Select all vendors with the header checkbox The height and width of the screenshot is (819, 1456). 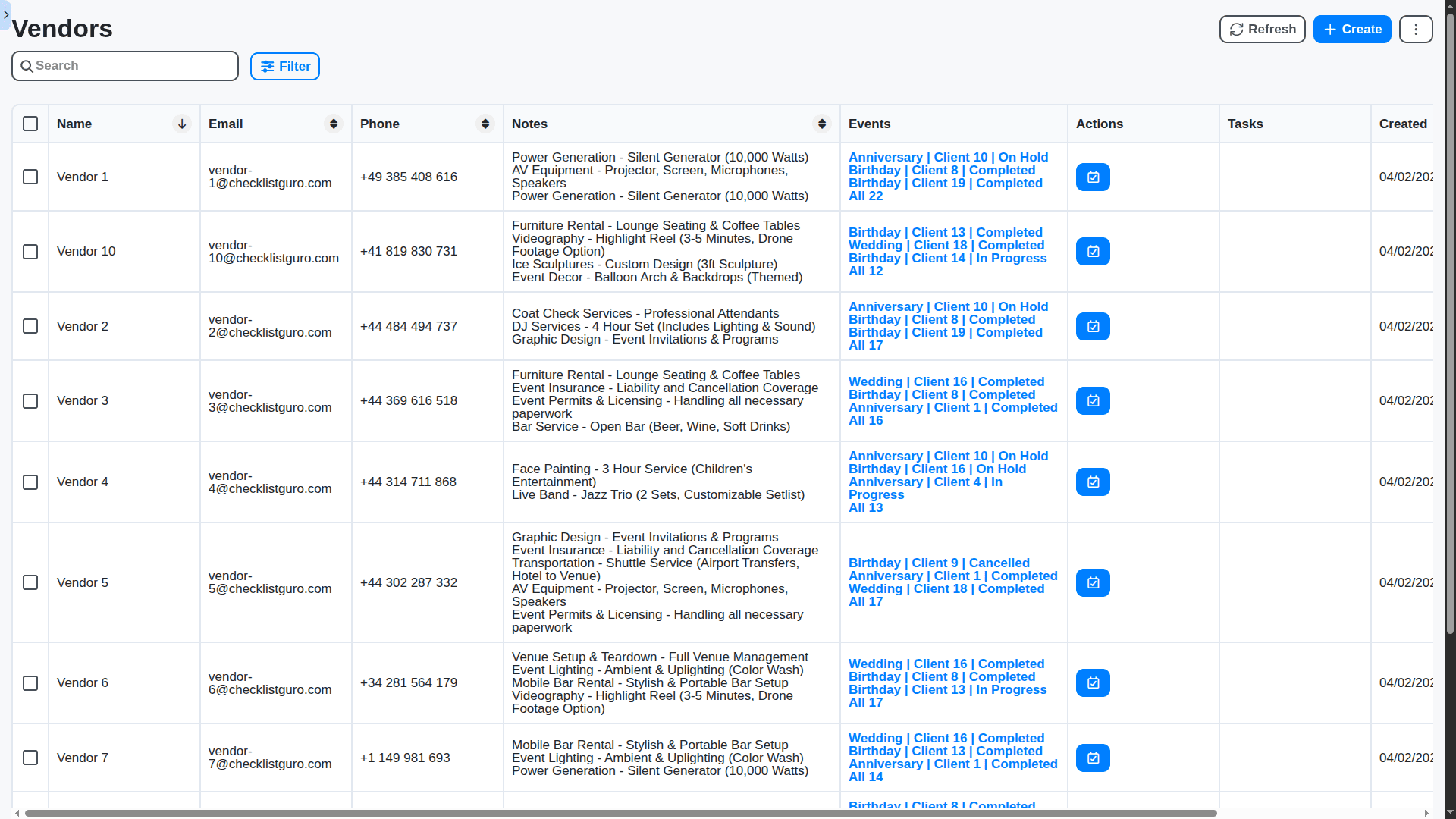click(x=30, y=124)
